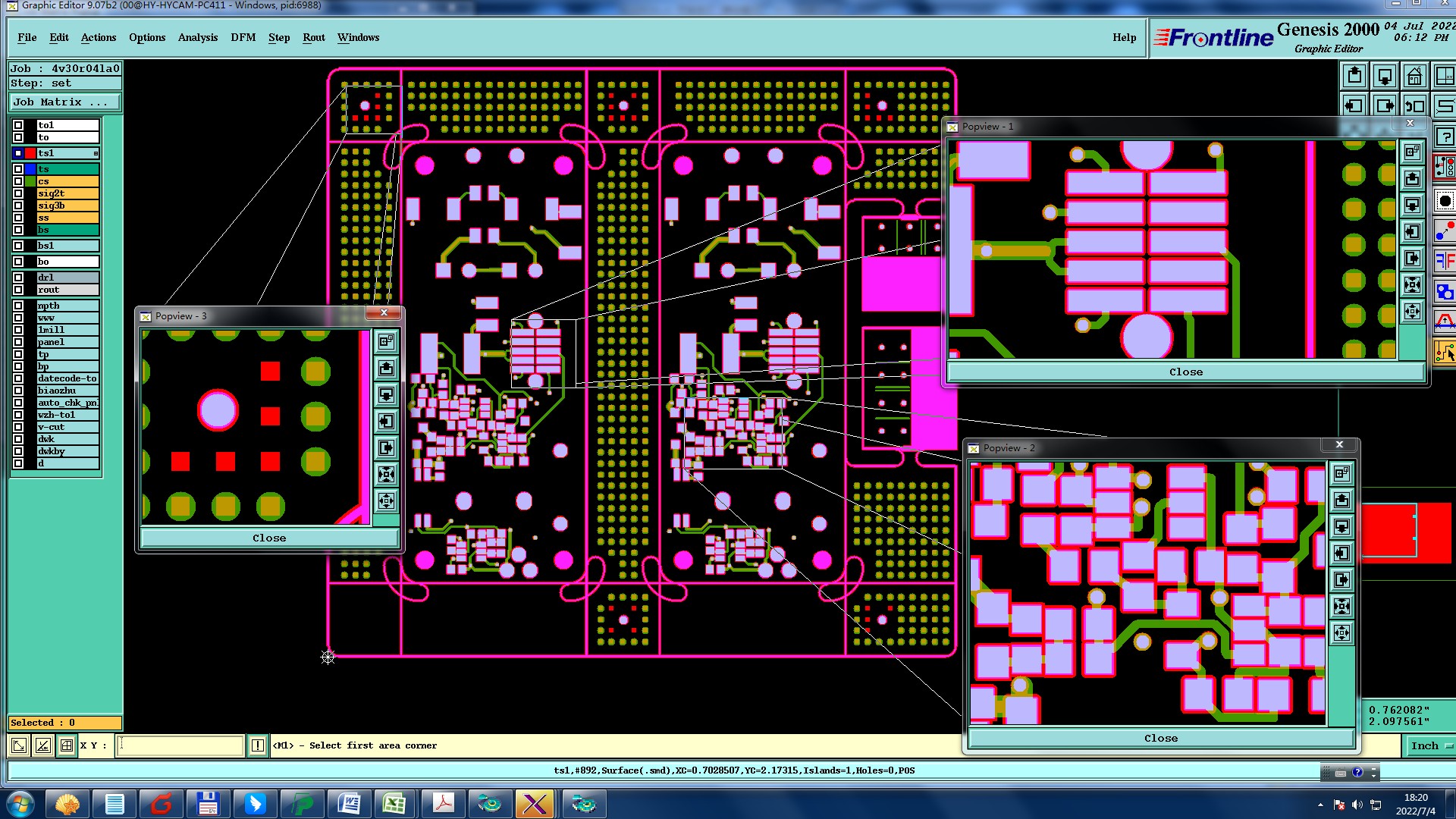Expand the ts1 layer options marker
The width and height of the screenshot is (1456, 819).
(x=96, y=153)
